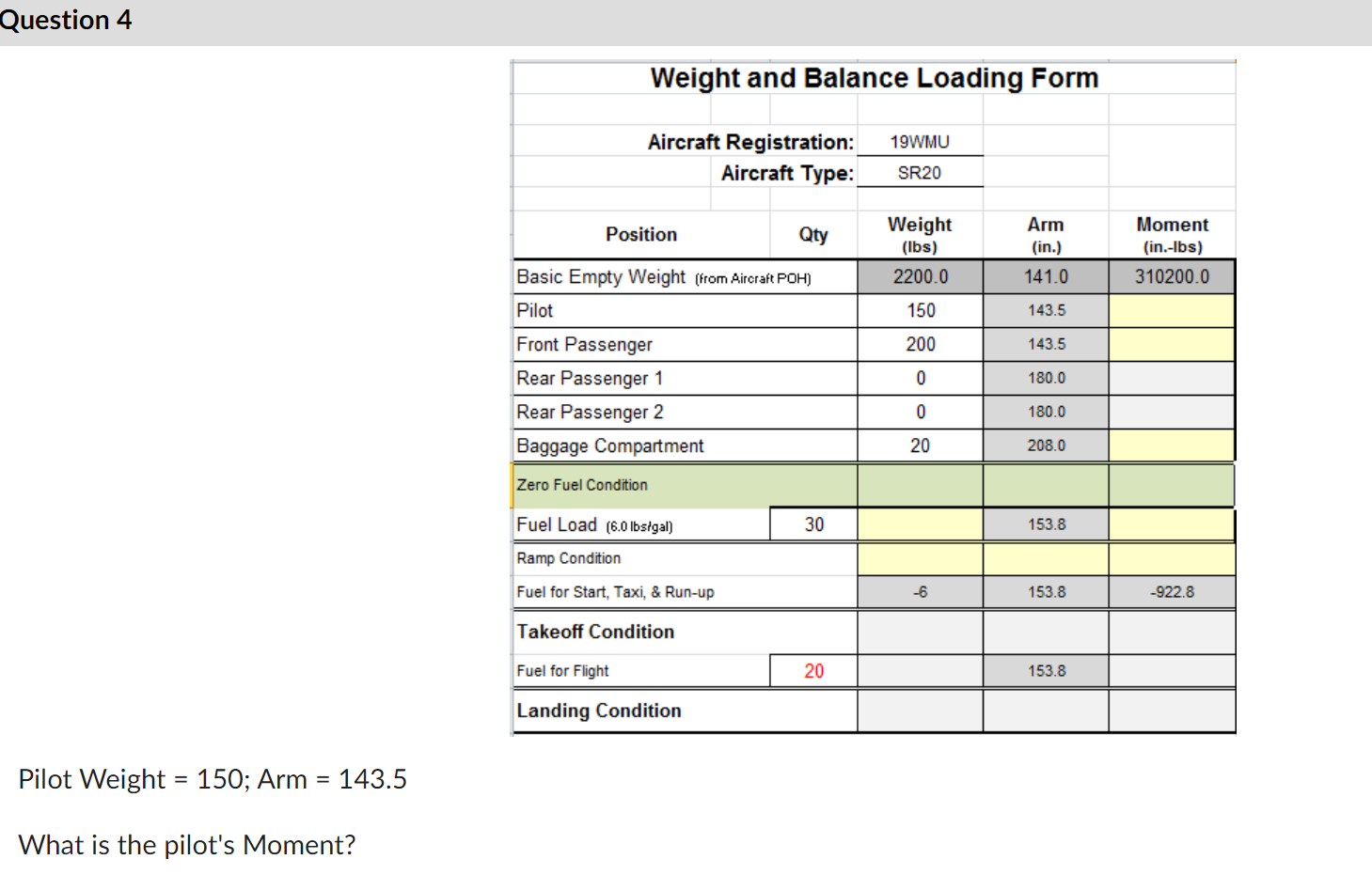Screen dimensions: 1372x875
Task: Click the Baggage Compartment weight cell showing 20
Action: pos(919,445)
